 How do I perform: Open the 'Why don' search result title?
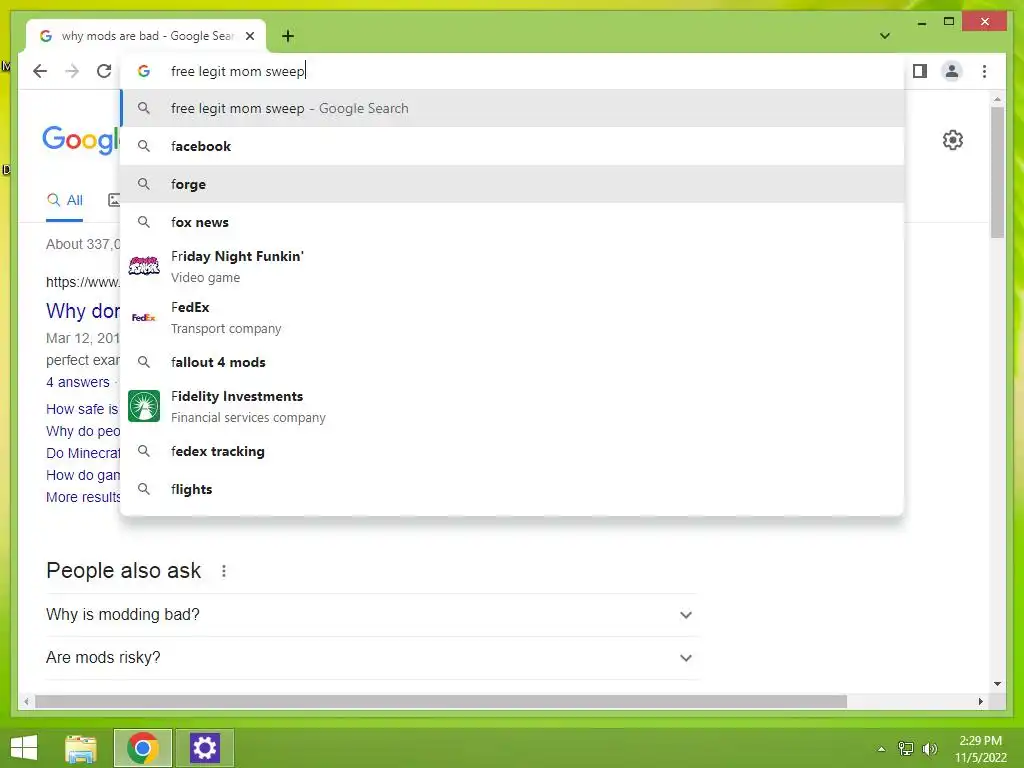coord(83,311)
